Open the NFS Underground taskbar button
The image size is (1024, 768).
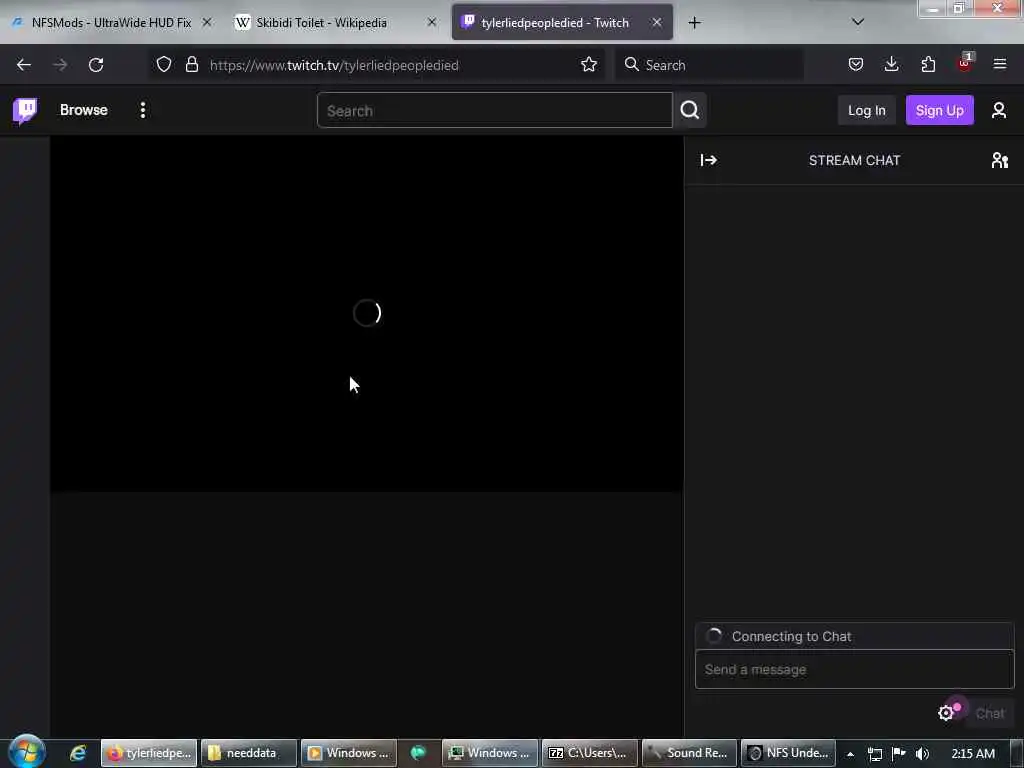[x=789, y=753]
